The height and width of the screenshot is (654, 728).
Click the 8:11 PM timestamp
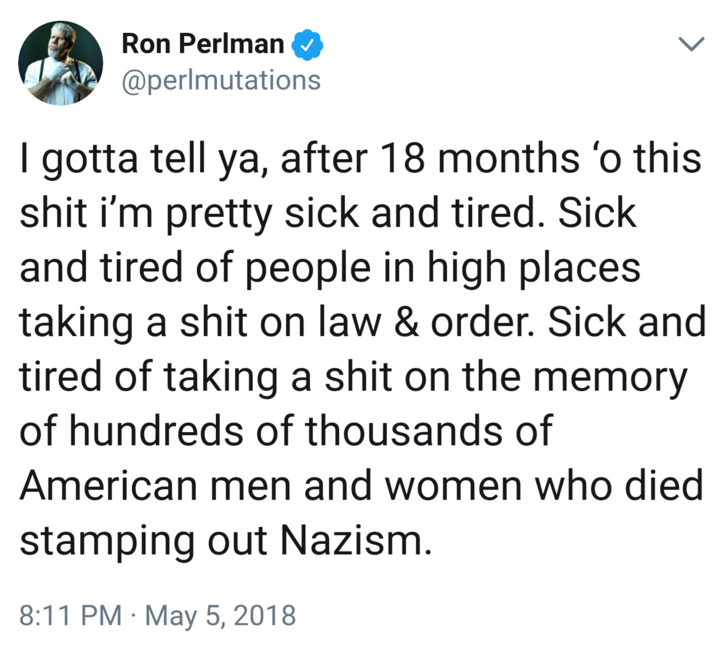pyautogui.click(x=71, y=614)
